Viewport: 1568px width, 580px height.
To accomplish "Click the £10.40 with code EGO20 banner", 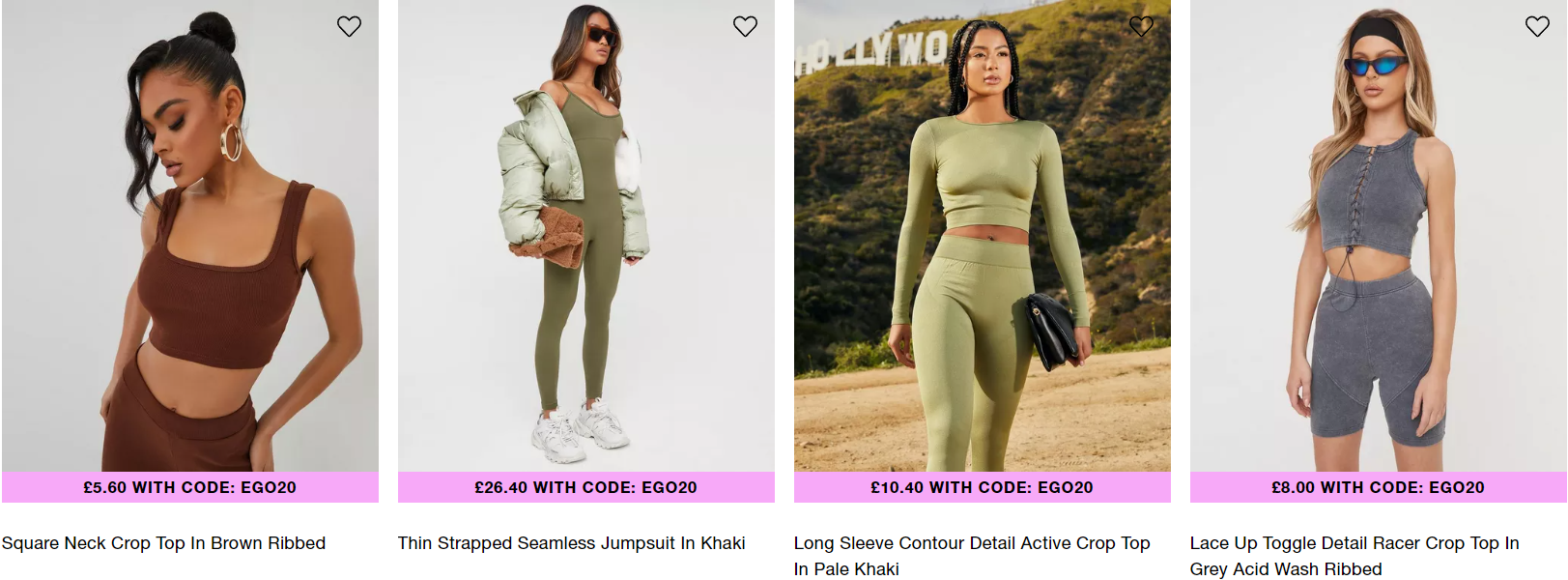I will (983, 487).
